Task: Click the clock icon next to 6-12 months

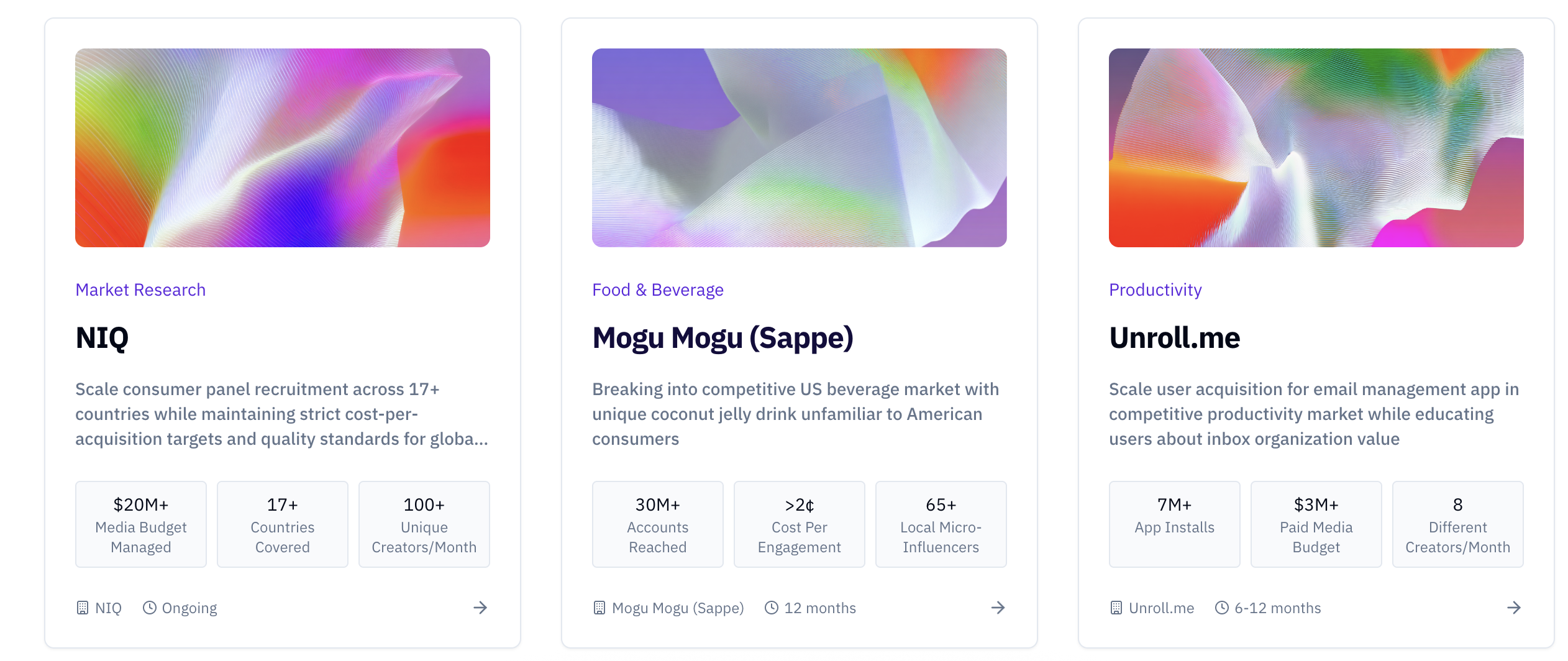Action: tap(1222, 608)
